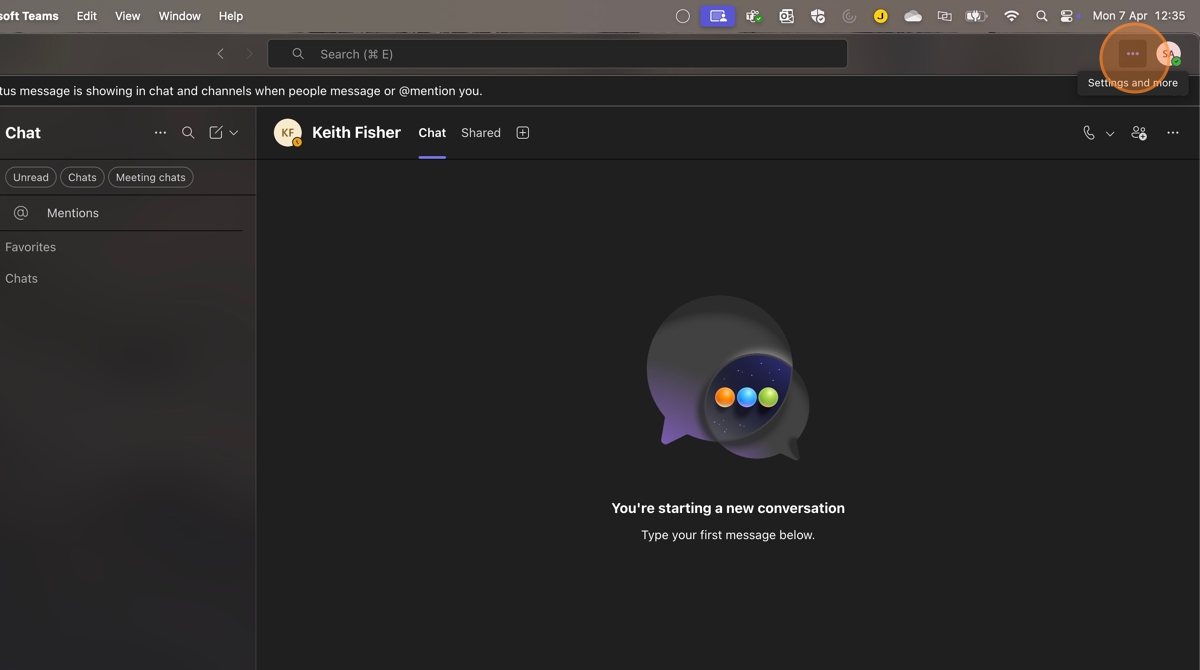Click the Keith Fisher name header

tap(356, 132)
